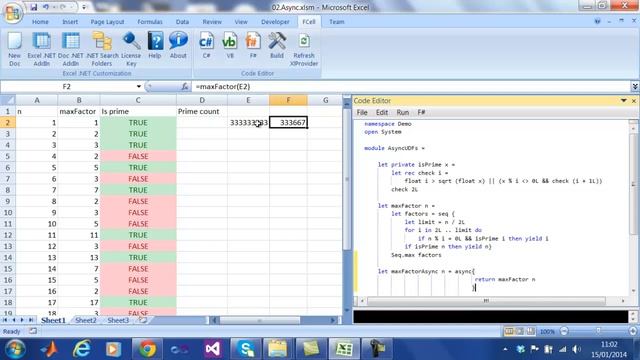
Task: Click the Excel Help question icon
Action: click(597, 21)
